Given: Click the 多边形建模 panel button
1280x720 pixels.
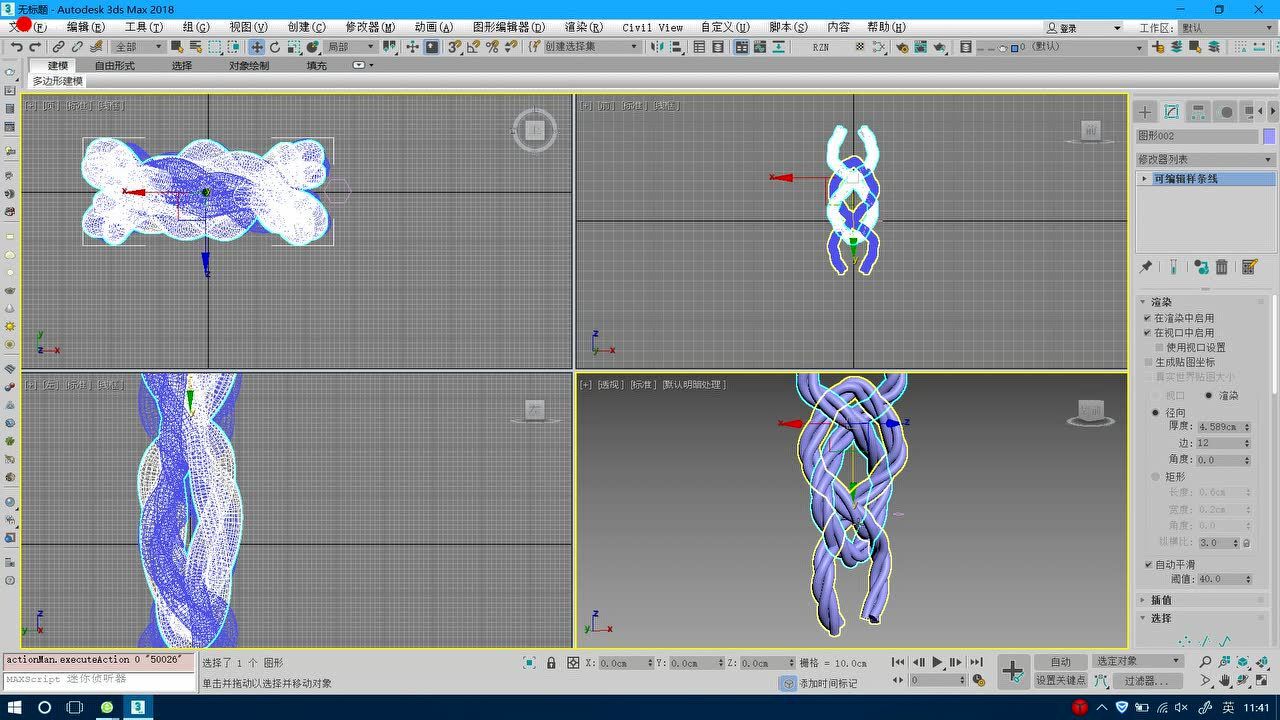Looking at the screenshot, I should (x=57, y=81).
